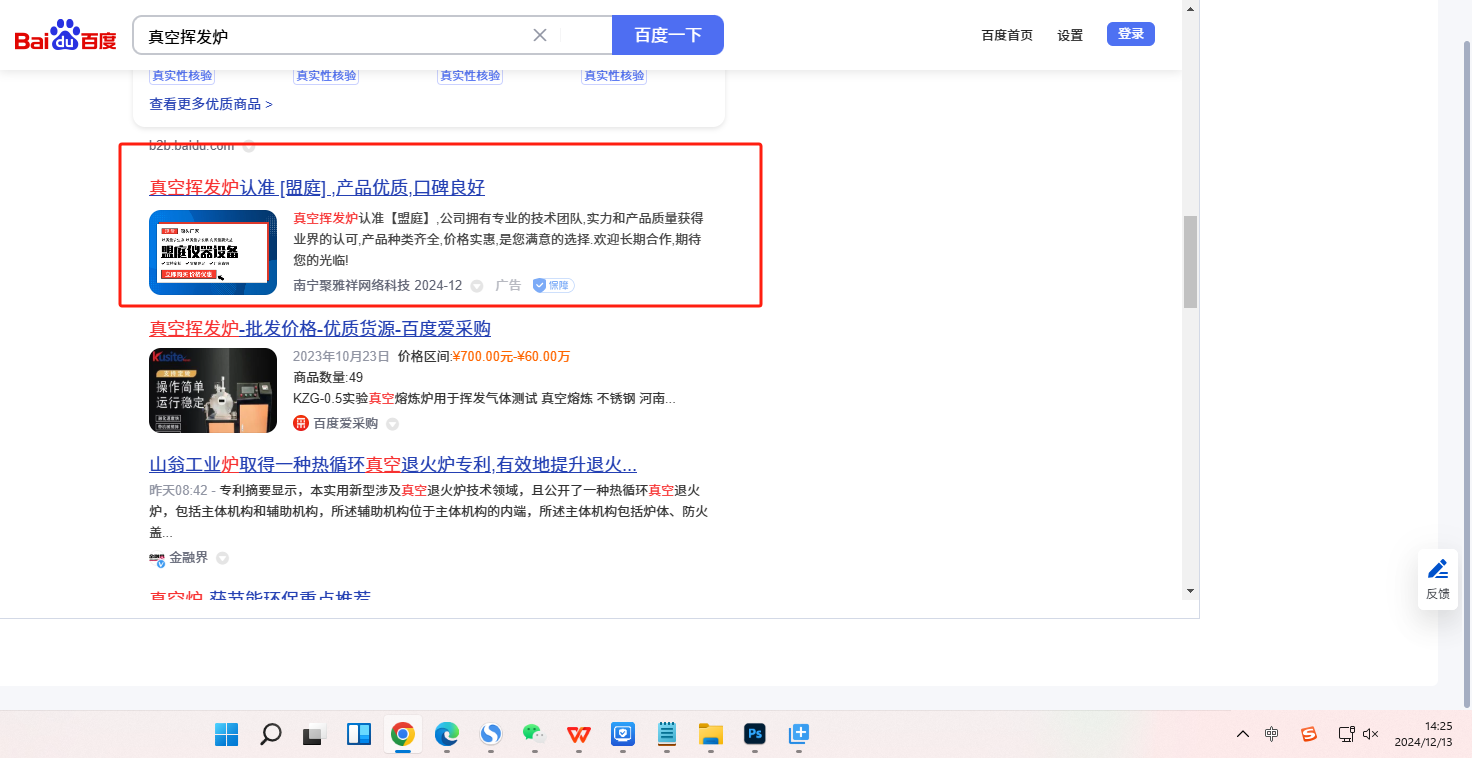This screenshot has width=1472, height=758.
Task: Launch WPS Office from the taskbar
Action: [x=579, y=735]
